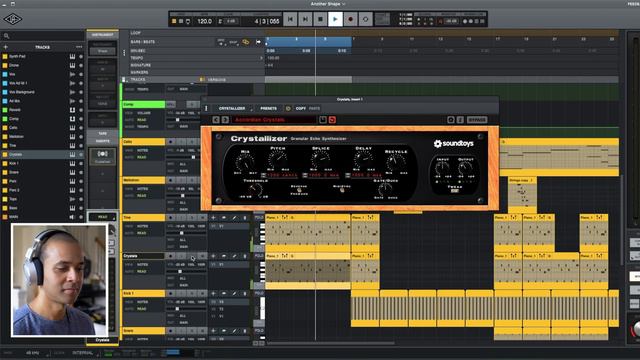Click the Tweak button on Crystallizer

click(455, 191)
